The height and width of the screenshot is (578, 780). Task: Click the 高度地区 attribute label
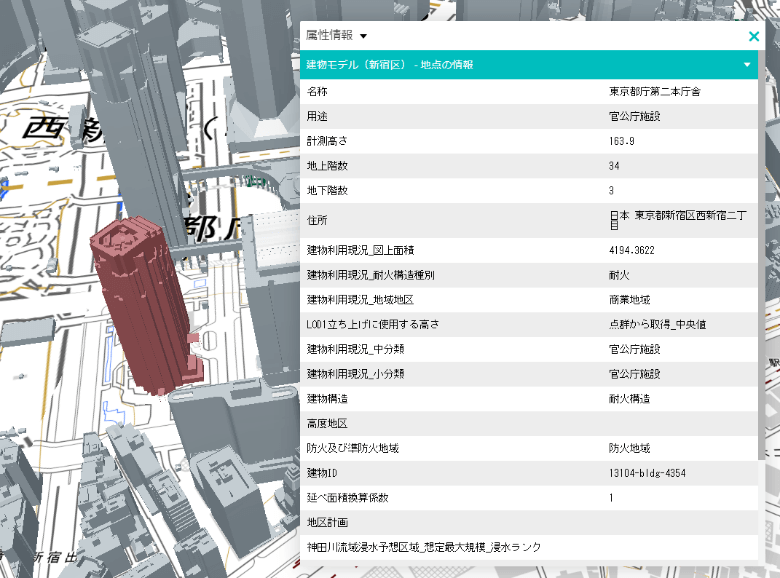(327, 423)
